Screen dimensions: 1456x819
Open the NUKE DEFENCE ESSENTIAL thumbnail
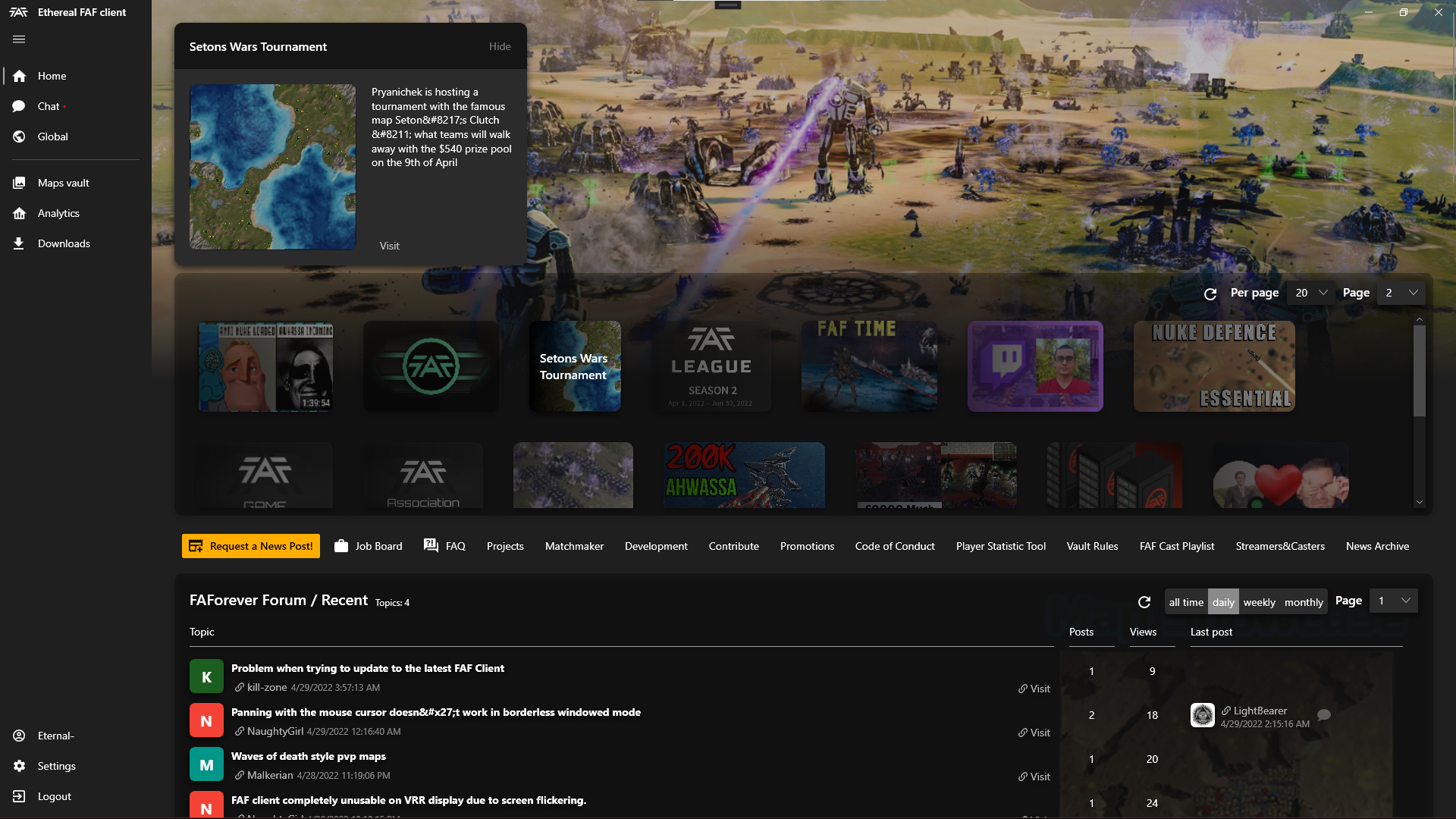point(1214,366)
